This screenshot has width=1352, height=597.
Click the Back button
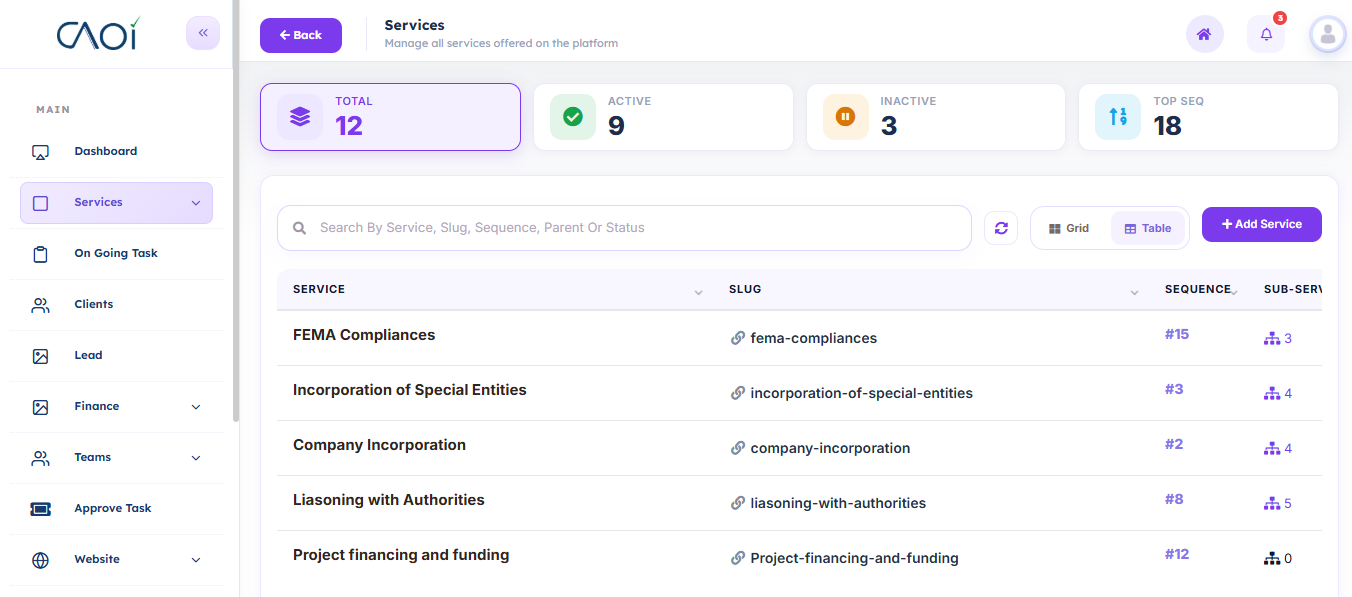point(301,35)
